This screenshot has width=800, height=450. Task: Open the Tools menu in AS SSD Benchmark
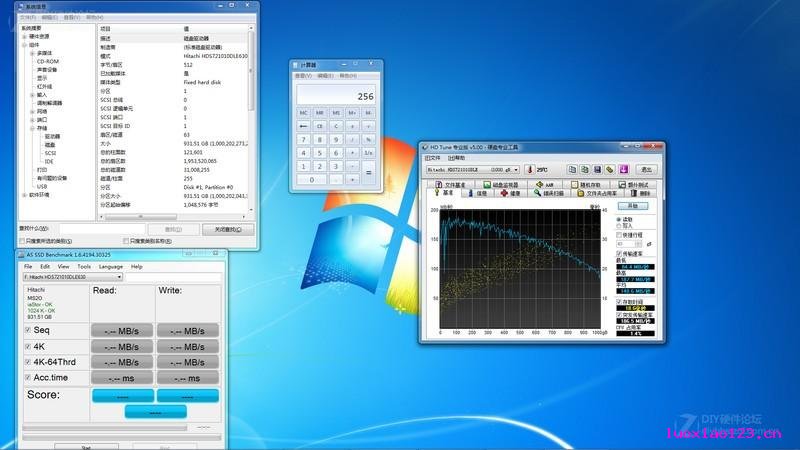[84, 266]
